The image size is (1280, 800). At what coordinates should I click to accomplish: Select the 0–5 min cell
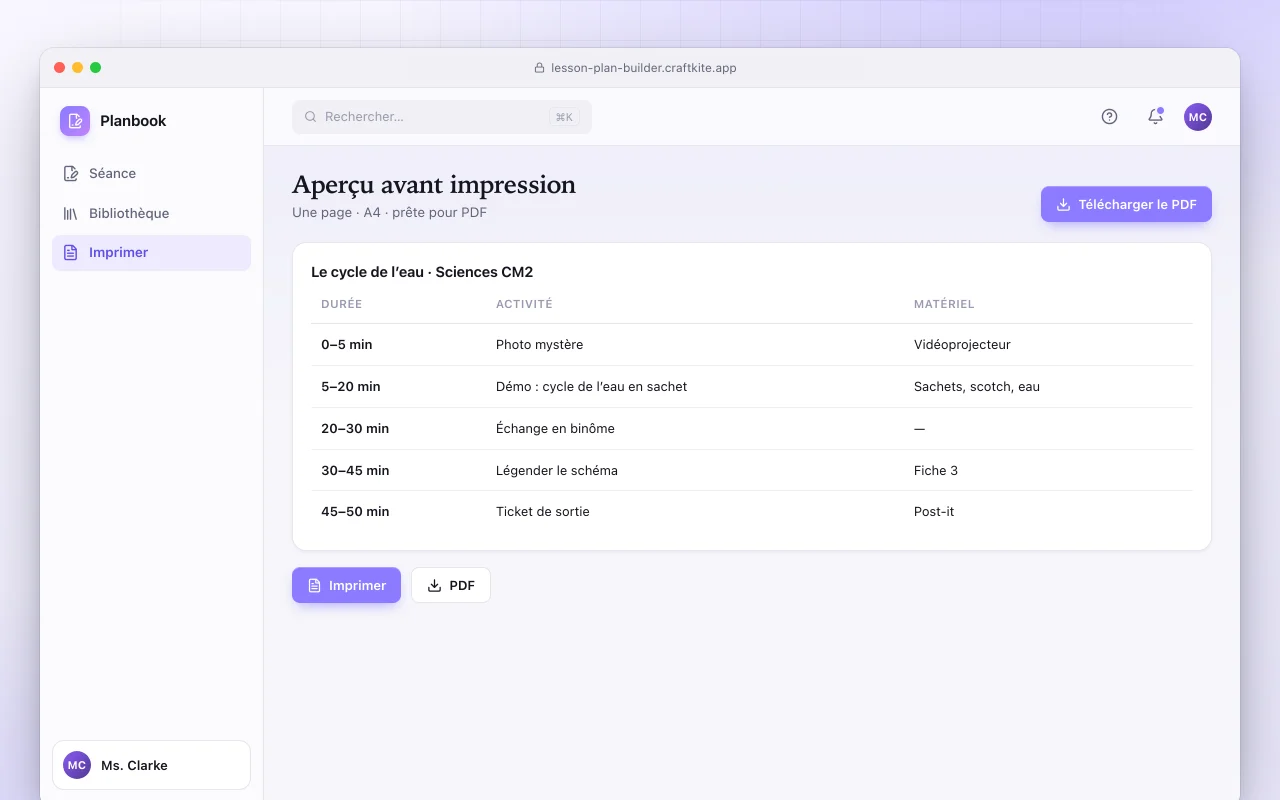pyautogui.click(x=347, y=345)
